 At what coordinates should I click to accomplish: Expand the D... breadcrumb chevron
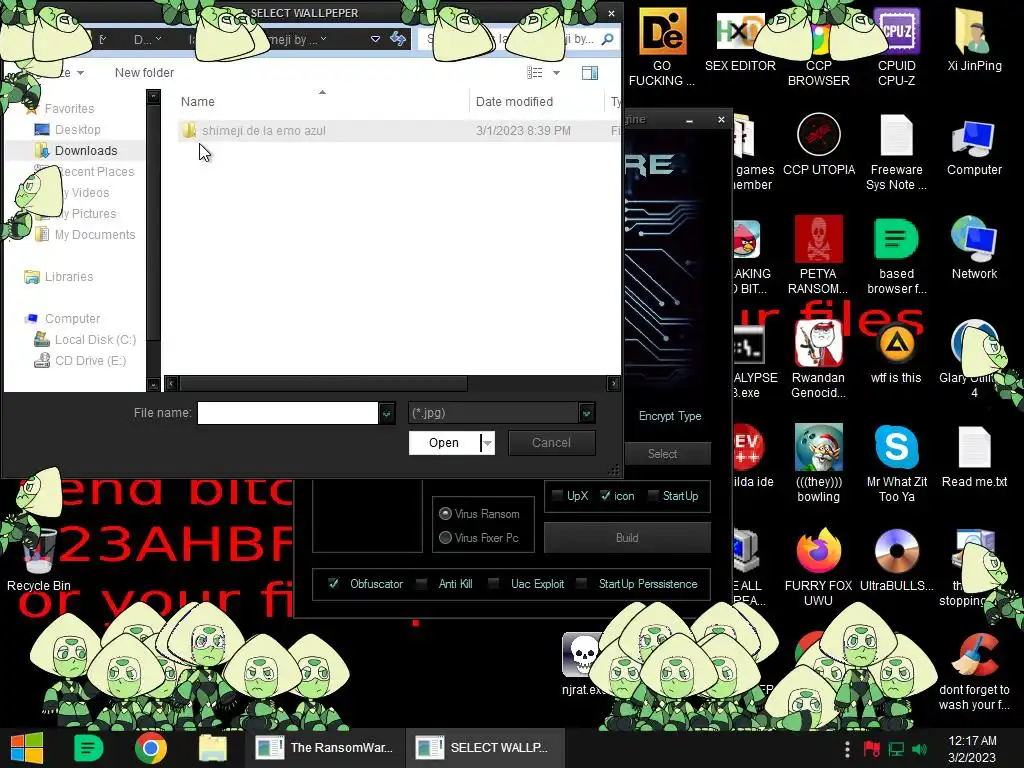tap(158, 39)
